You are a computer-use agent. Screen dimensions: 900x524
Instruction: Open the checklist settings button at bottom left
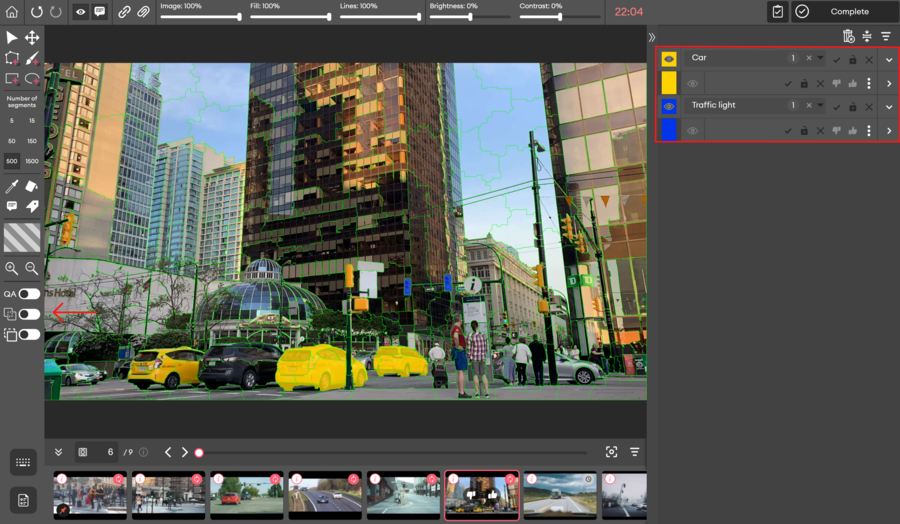click(x=23, y=500)
